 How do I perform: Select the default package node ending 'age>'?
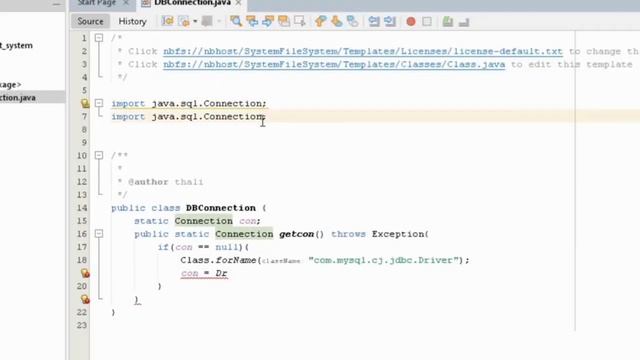point(11,84)
